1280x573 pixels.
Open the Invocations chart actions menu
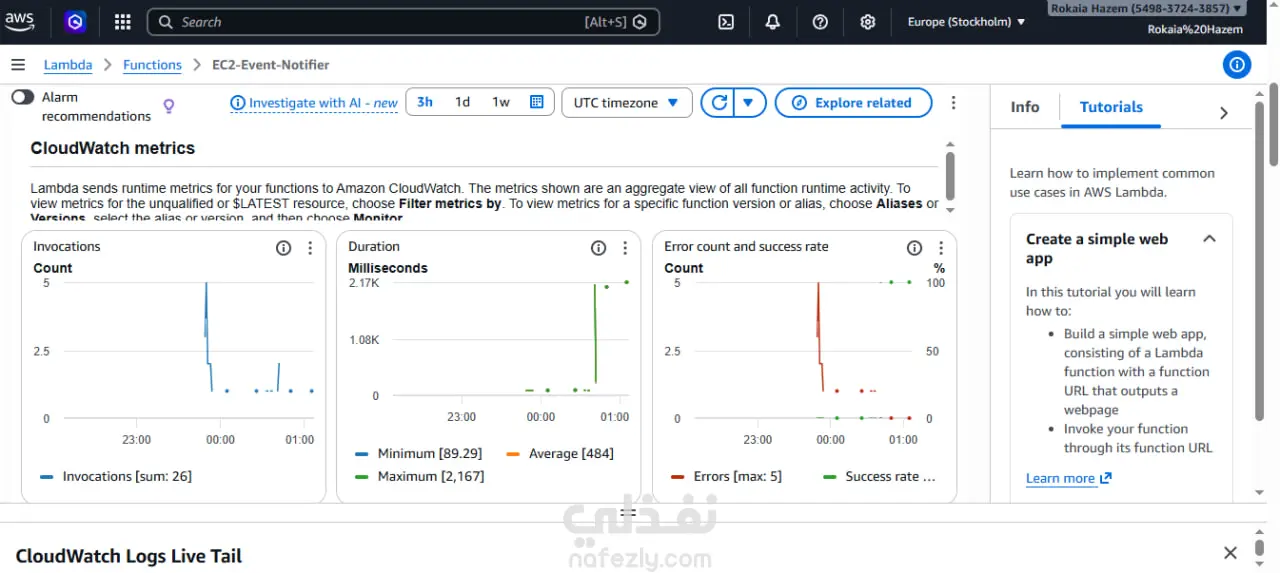pyautogui.click(x=310, y=248)
